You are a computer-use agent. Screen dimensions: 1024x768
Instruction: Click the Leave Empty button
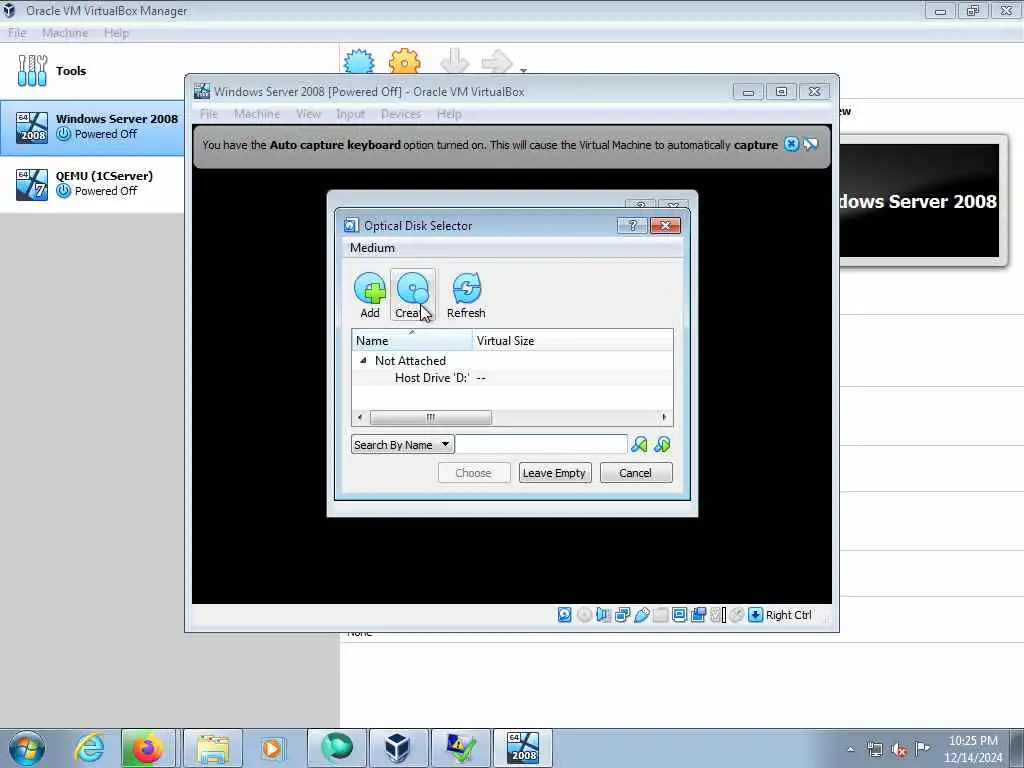tap(555, 473)
